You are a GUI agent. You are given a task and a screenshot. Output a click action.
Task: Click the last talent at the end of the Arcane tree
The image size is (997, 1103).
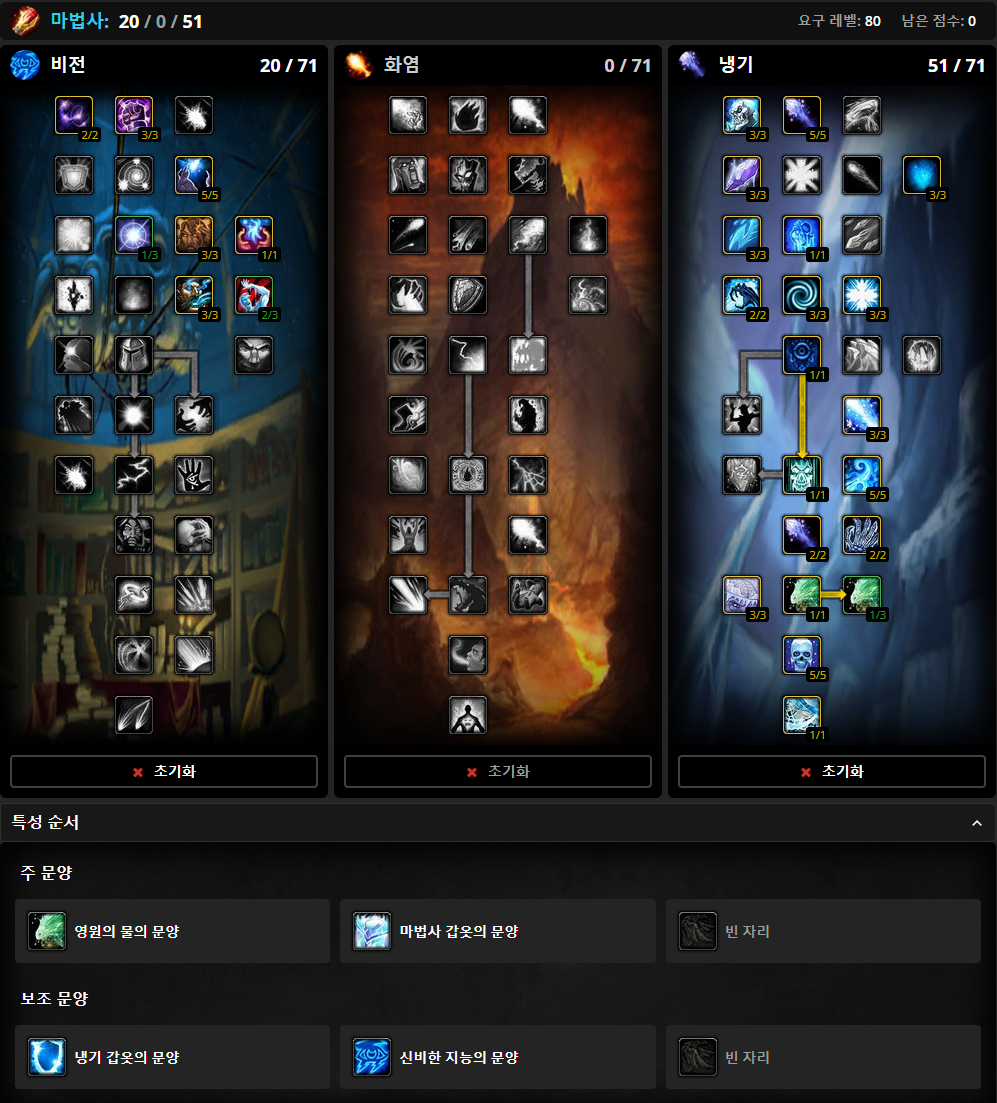pyautogui.click(x=134, y=715)
